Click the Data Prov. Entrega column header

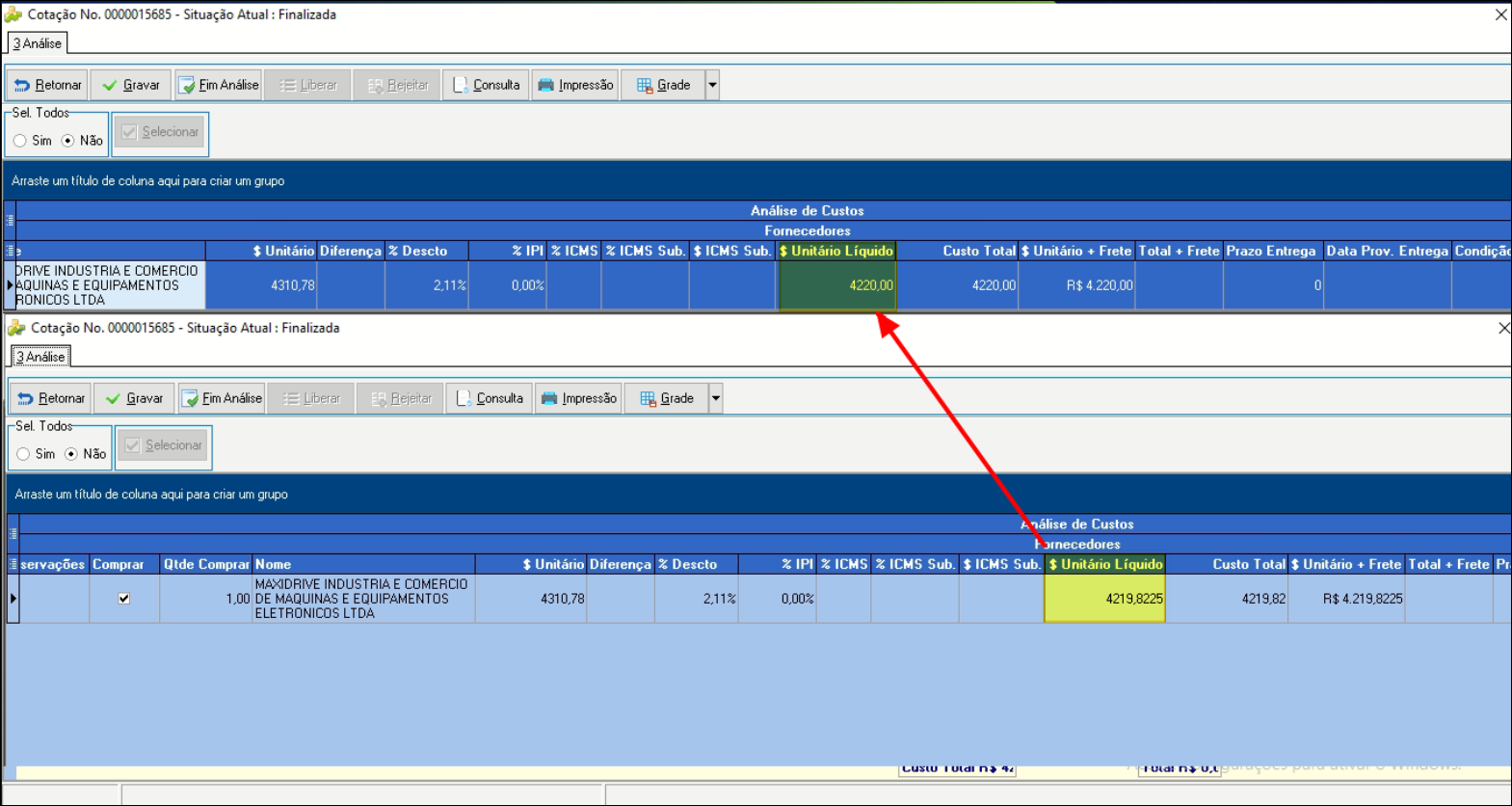[1388, 251]
